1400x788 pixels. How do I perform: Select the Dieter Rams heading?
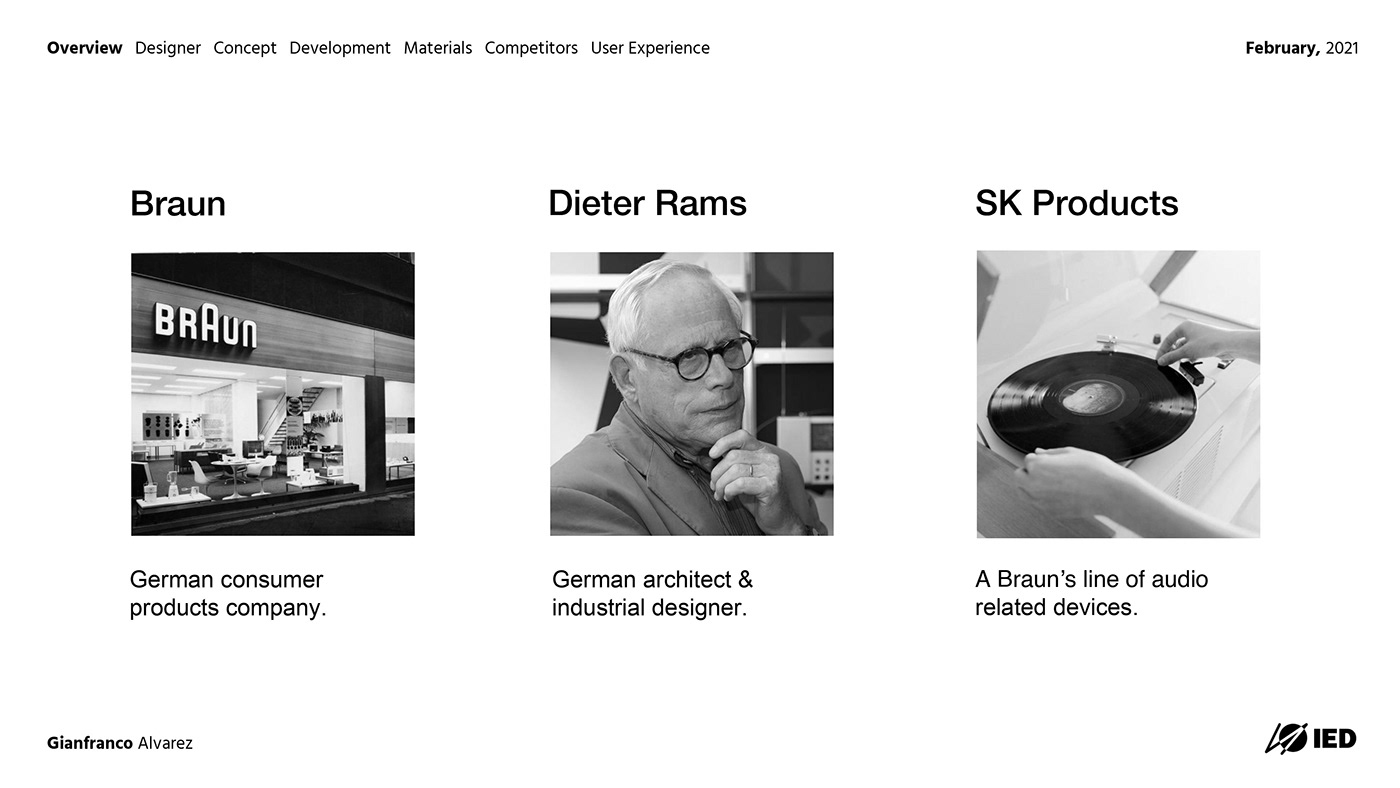(x=647, y=204)
